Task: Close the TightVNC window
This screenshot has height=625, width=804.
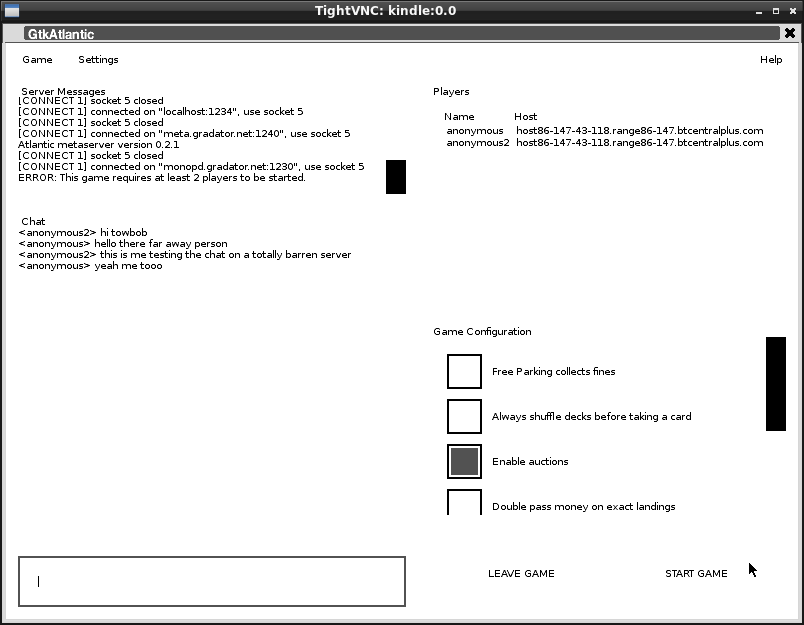Action: (x=793, y=11)
